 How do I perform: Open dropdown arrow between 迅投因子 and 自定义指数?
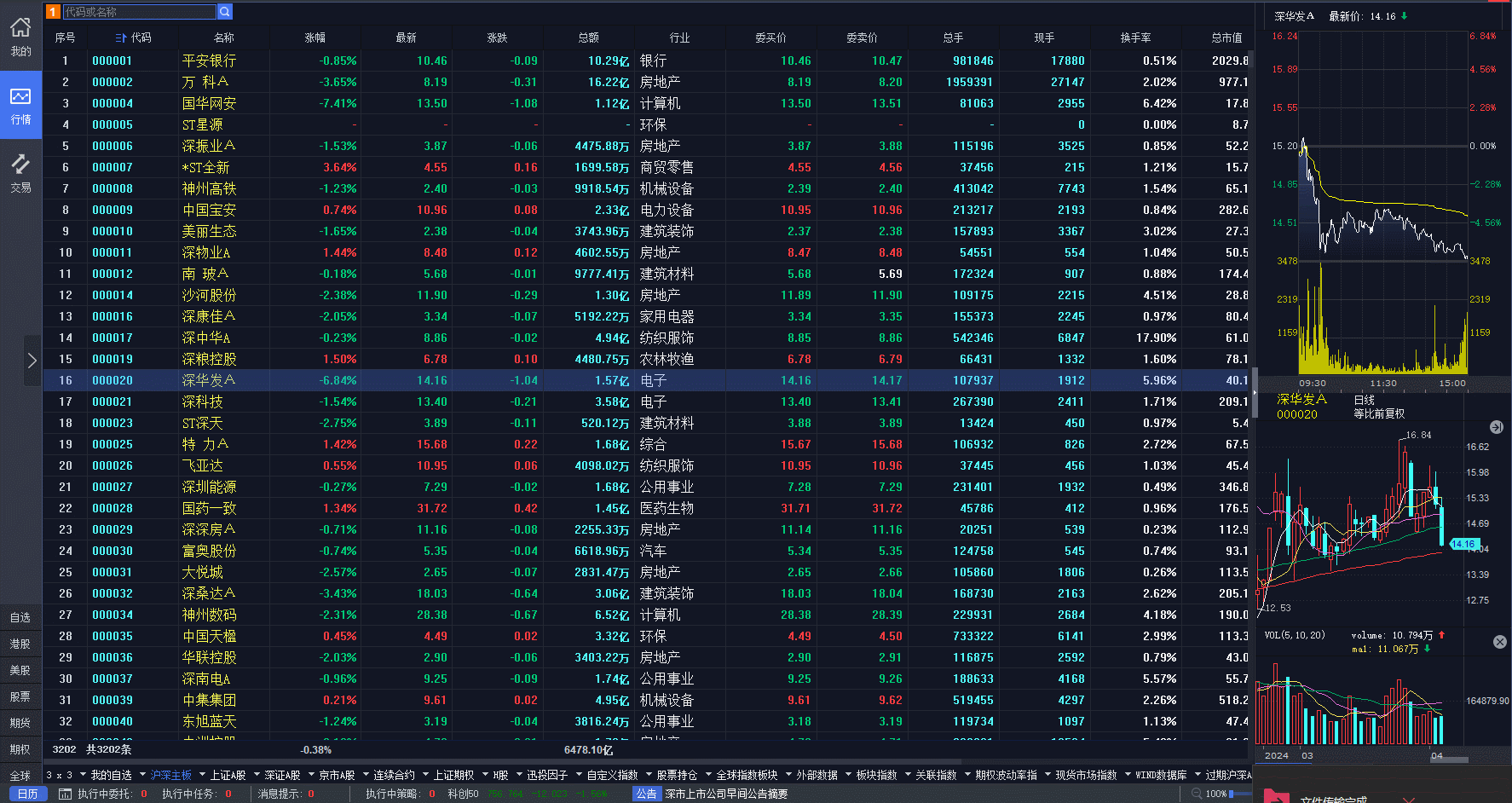click(578, 775)
